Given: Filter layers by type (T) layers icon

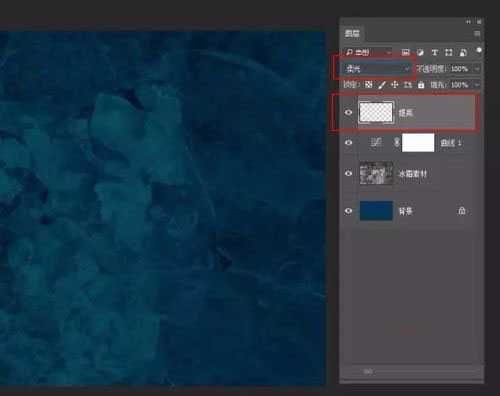Looking at the screenshot, I should [x=434, y=52].
